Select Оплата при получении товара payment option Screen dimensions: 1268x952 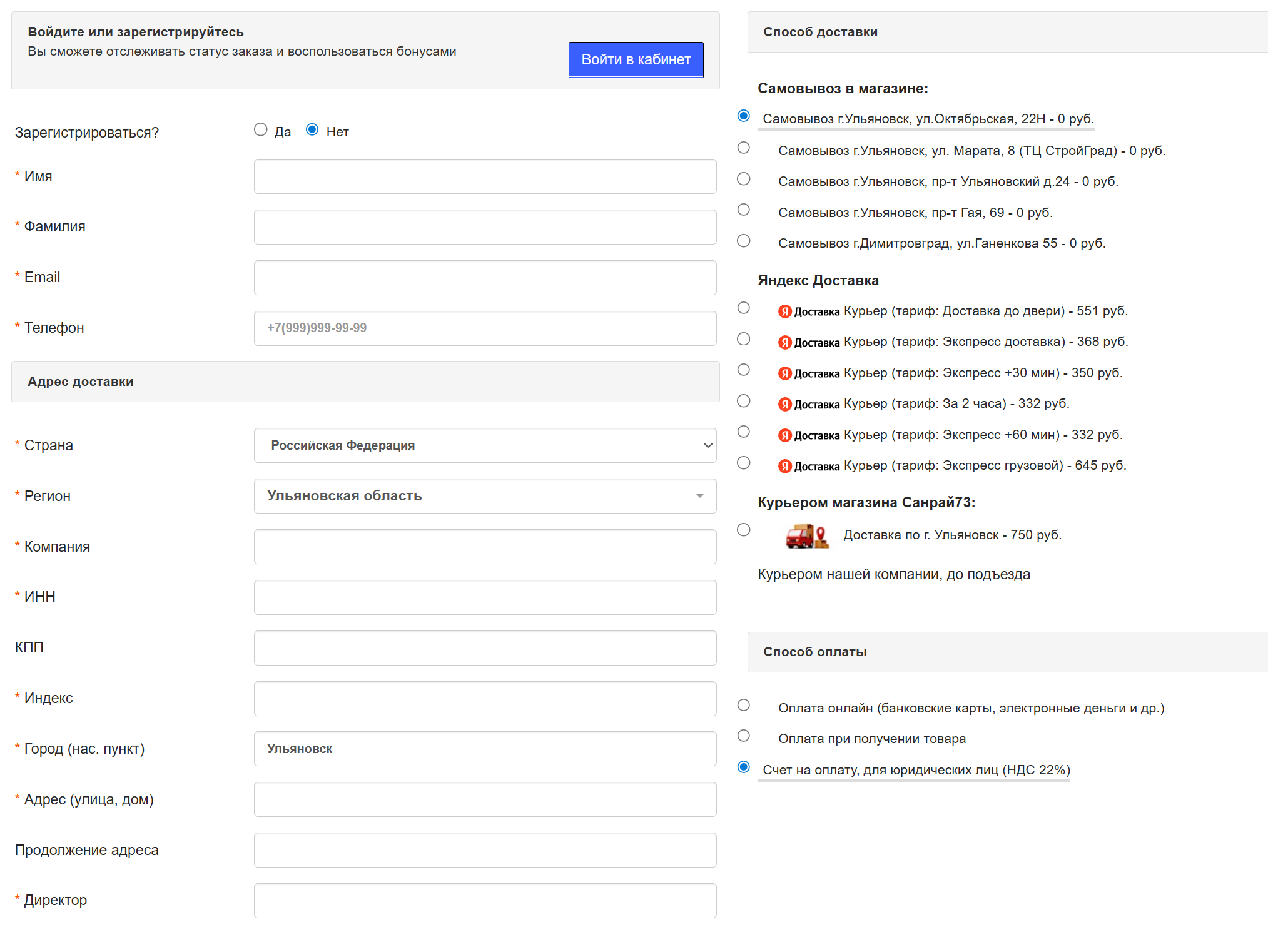tap(743, 736)
